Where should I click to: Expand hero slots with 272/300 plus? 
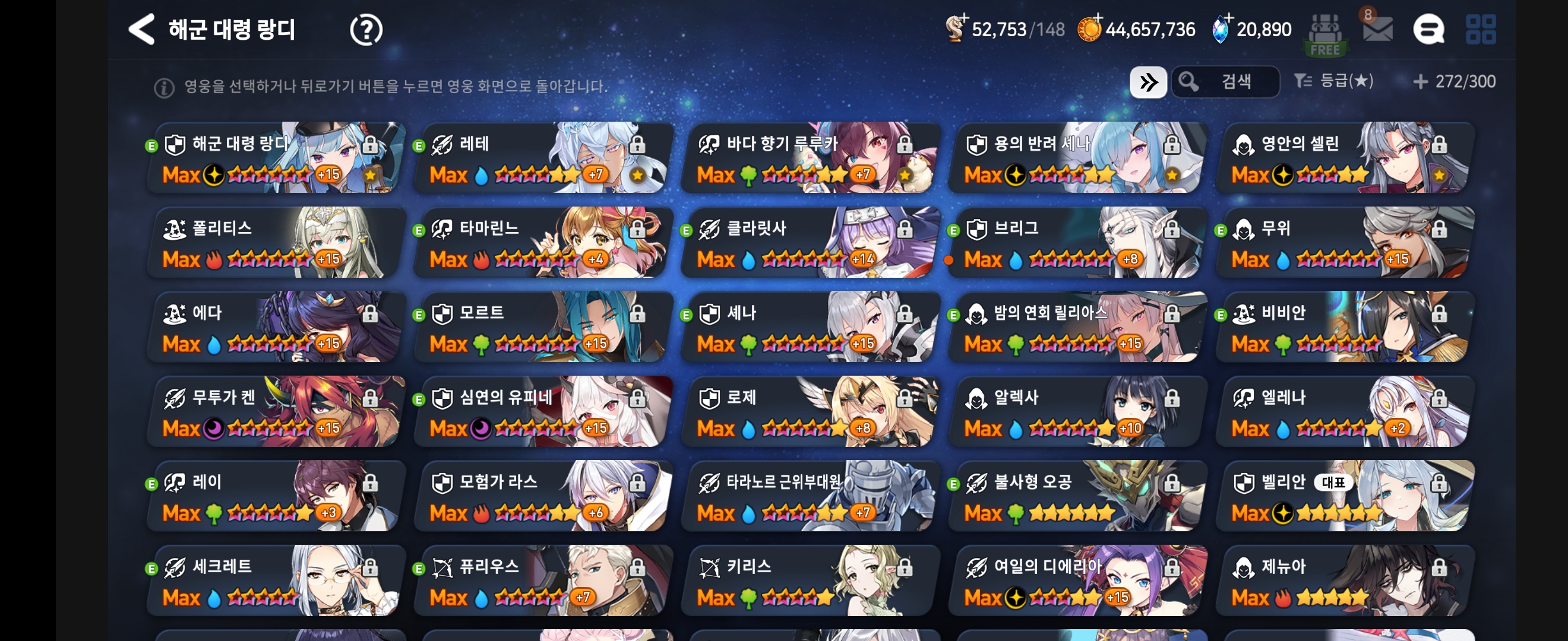(x=1453, y=81)
